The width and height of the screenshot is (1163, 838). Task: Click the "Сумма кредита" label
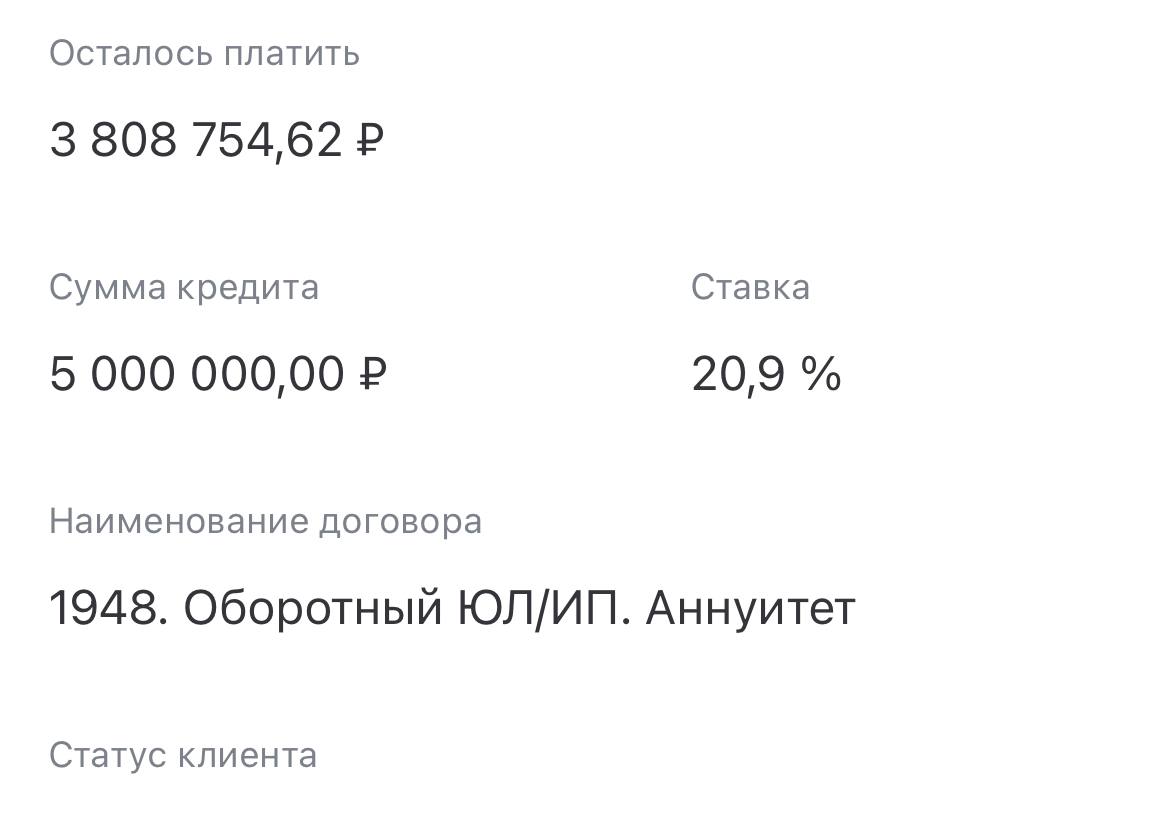[184, 288]
